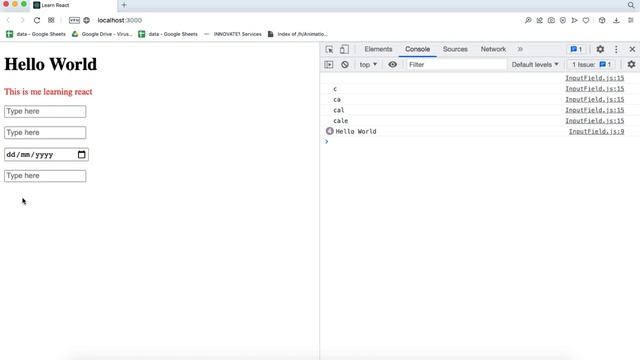The height and width of the screenshot is (360, 640).
Task: Open InputField.js:15 link for 'cal' log
Action: [x=594, y=110]
